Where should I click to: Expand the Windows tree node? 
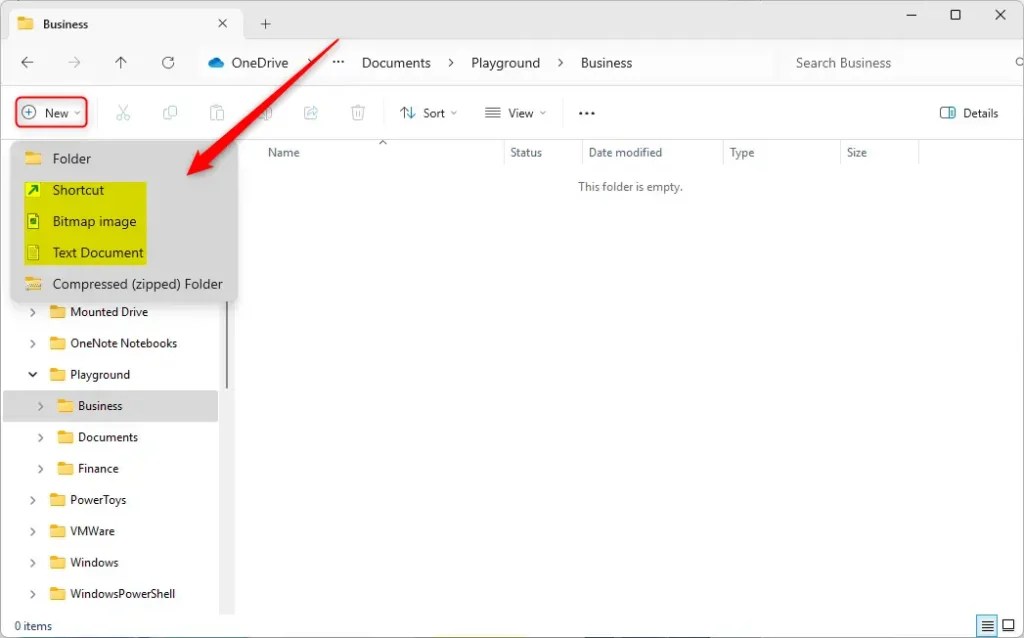(x=33, y=563)
